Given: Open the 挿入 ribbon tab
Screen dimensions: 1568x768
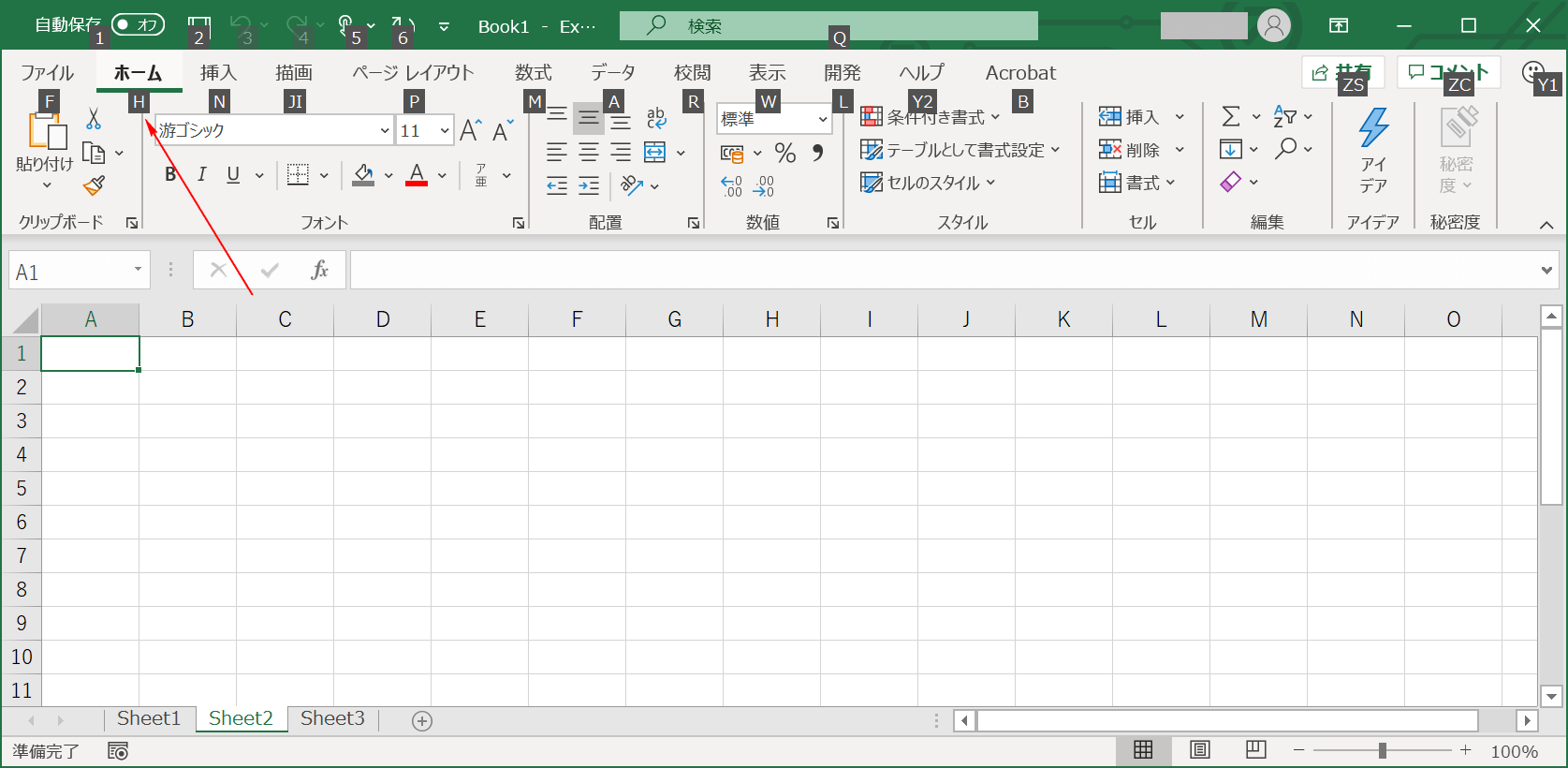Looking at the screenshot, I should pos(218,73).
